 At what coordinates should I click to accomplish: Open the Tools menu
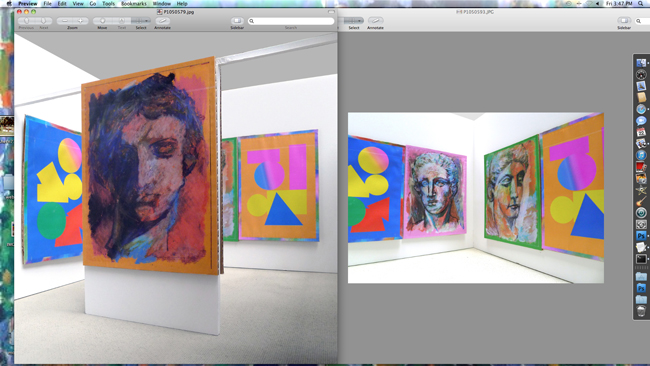(x=108, y=3)
